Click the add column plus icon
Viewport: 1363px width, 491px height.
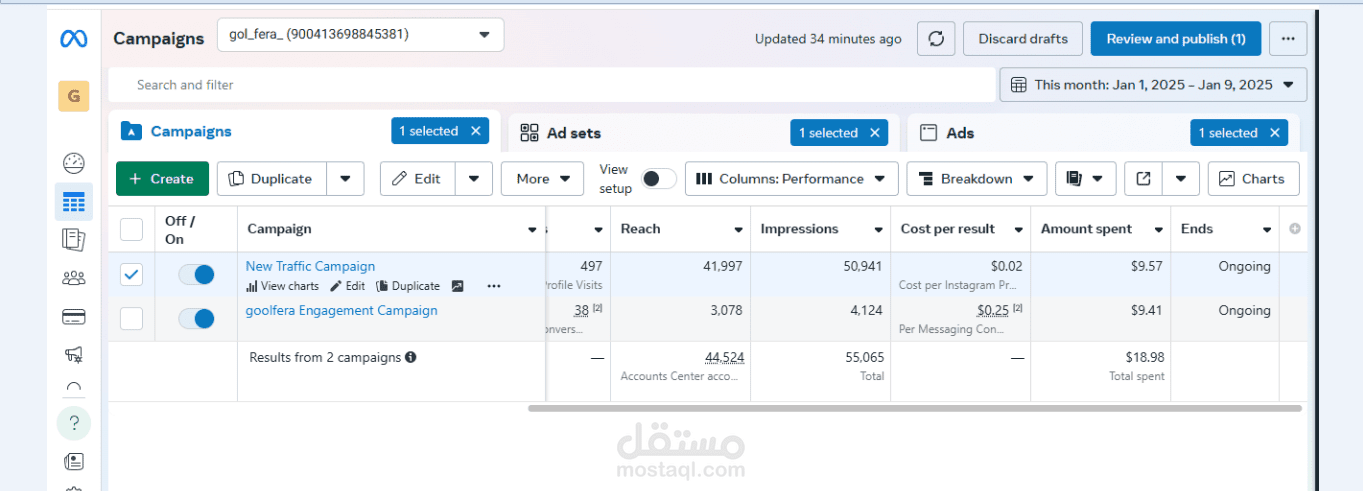1295,229
